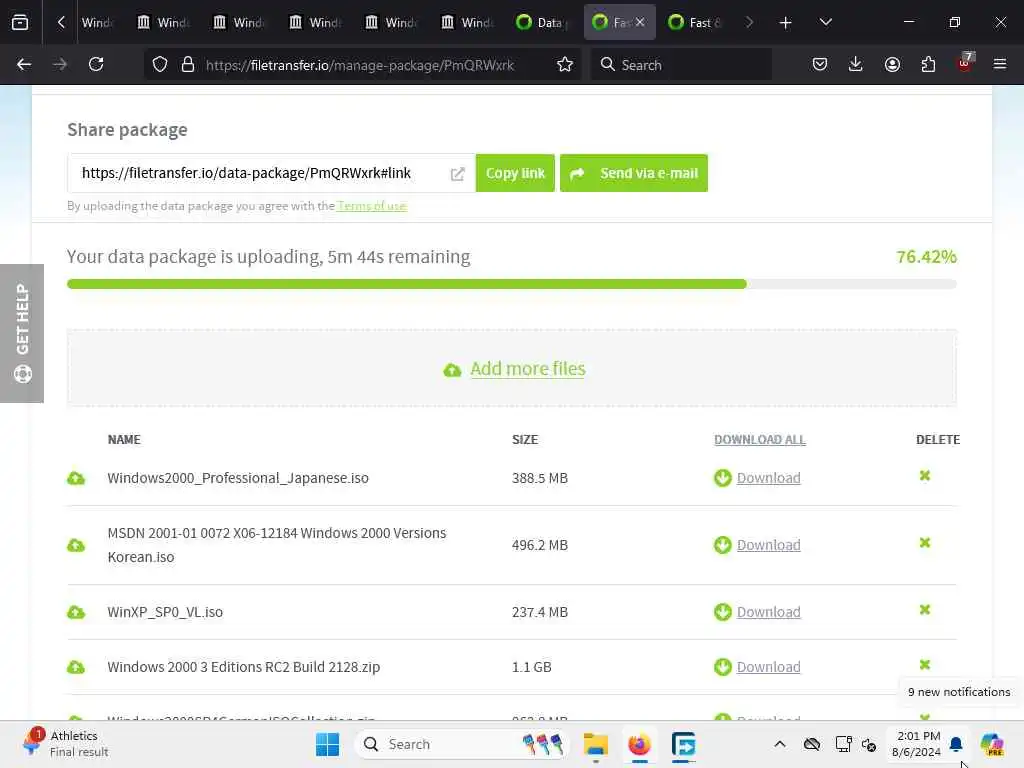Image resolution: width=1024 pixels, height=768 pixels.
Task: Delete WinXP_SP0_VL.iso file
Action: pyautogui.click(x=925, y=610)
